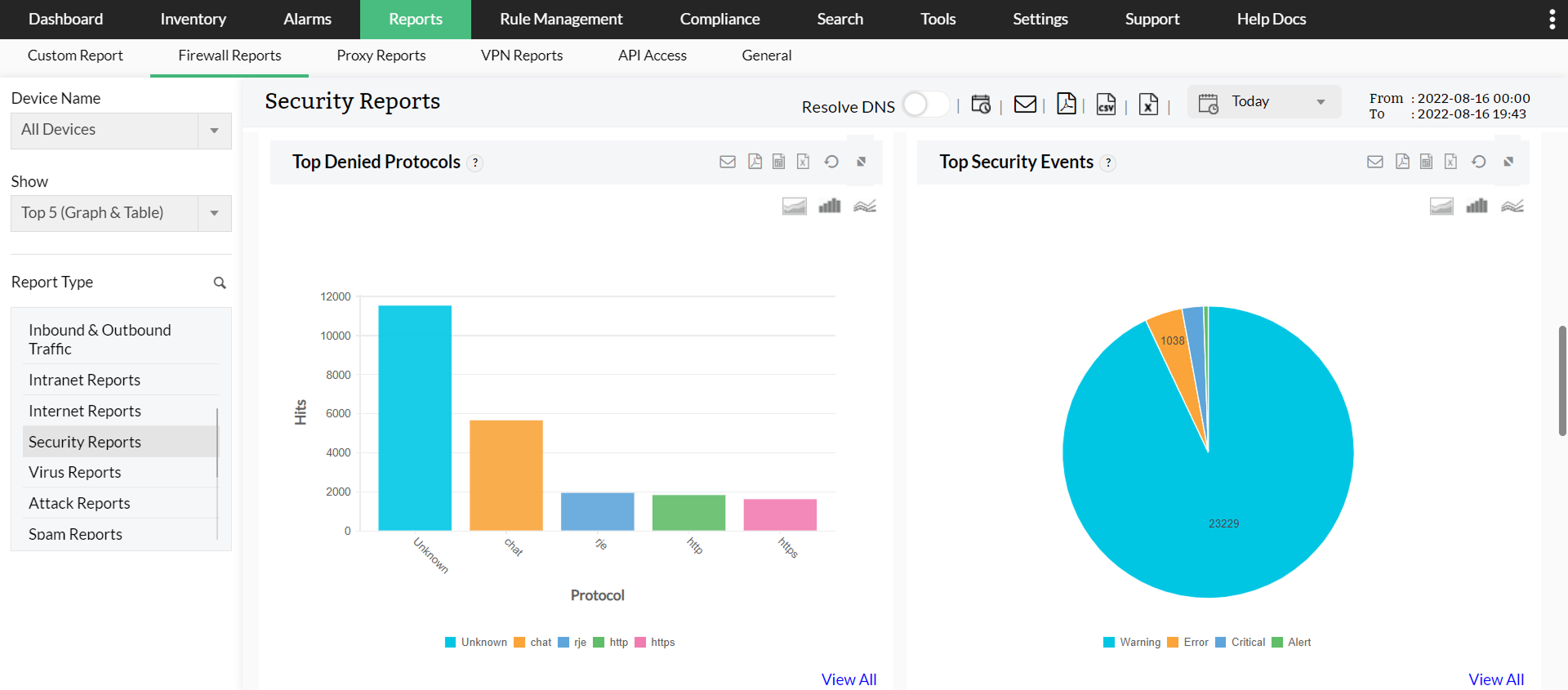Toggle the Unknown series in bar chart legend
The width and height of the screenshot is (1568, 690).
(x=476, y=643)
